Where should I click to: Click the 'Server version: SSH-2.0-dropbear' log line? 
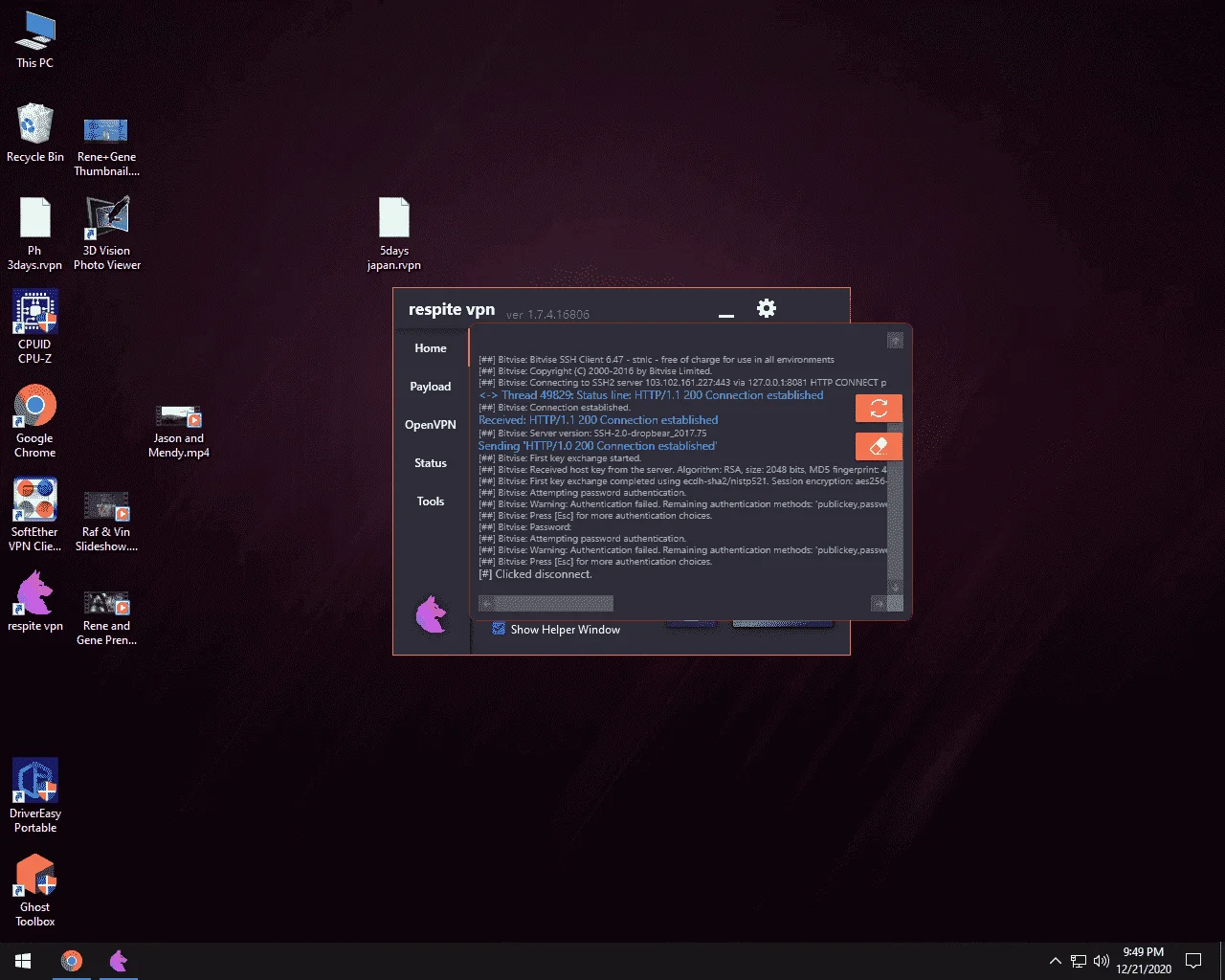point(593,434)
